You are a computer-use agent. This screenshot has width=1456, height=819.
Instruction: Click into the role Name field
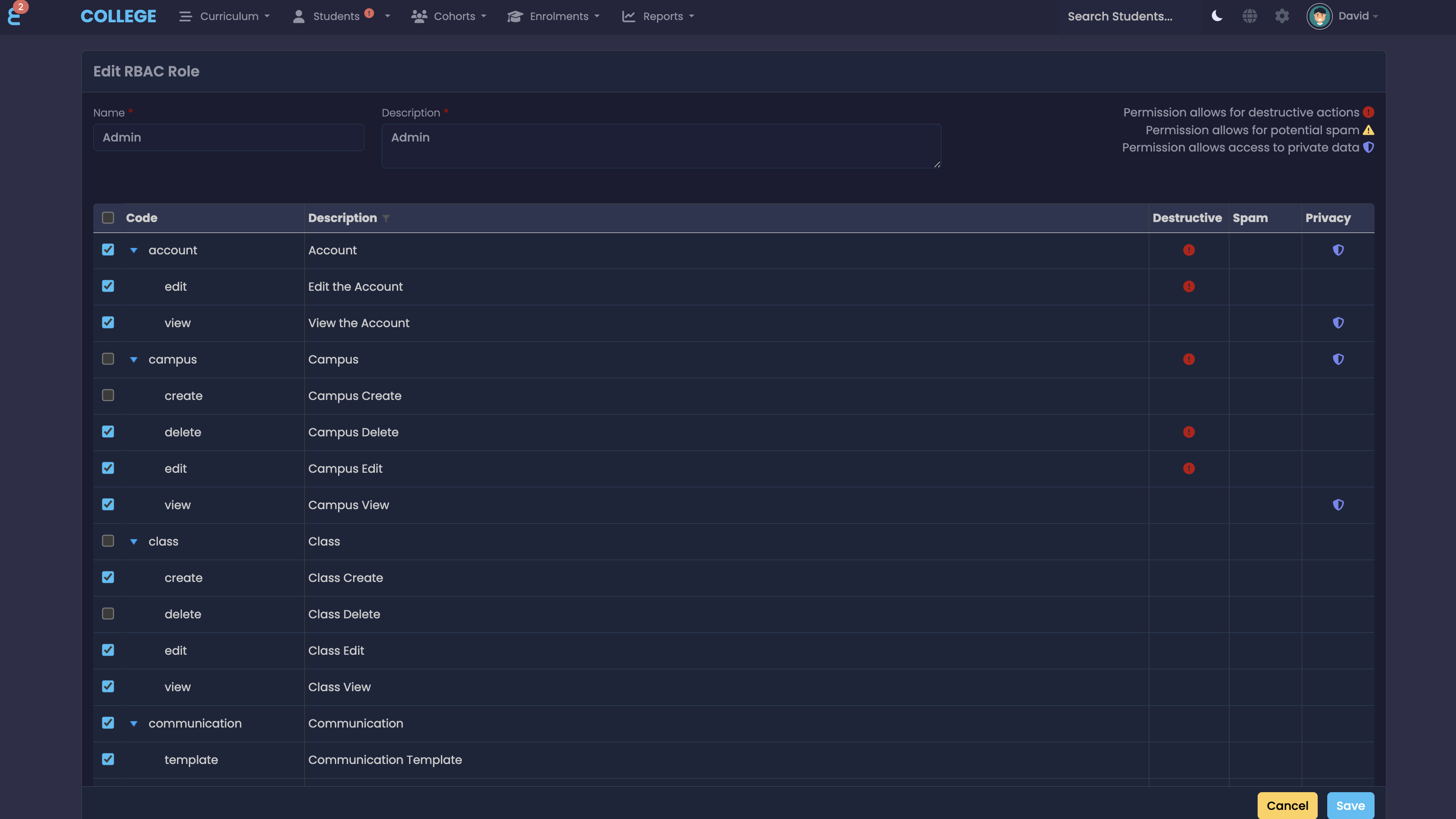coord(228,137)
